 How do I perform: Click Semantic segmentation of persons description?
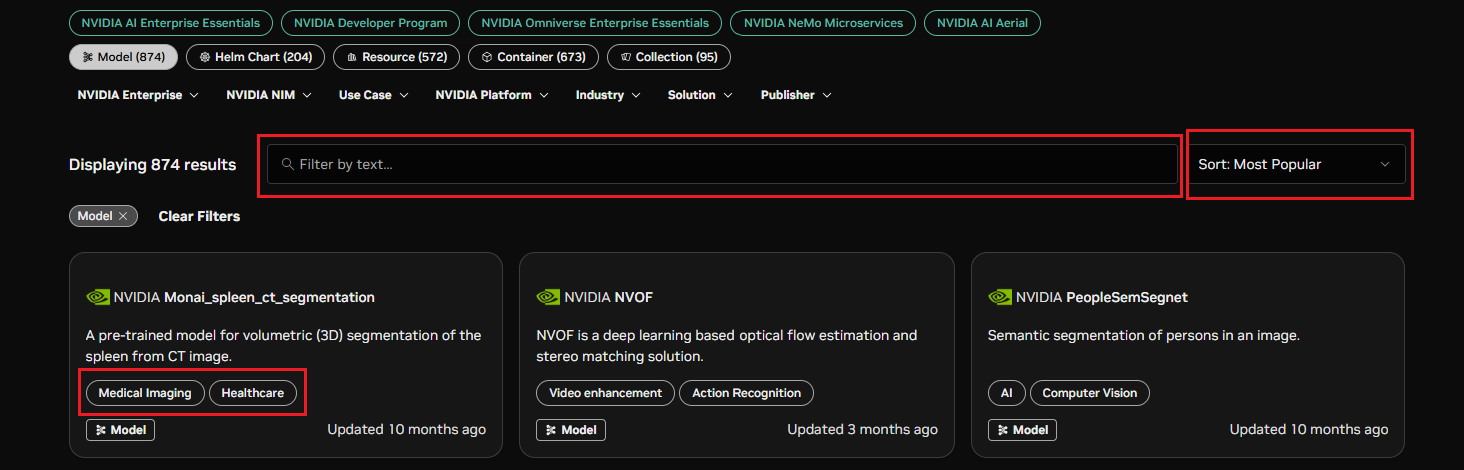coord(1144,336)
